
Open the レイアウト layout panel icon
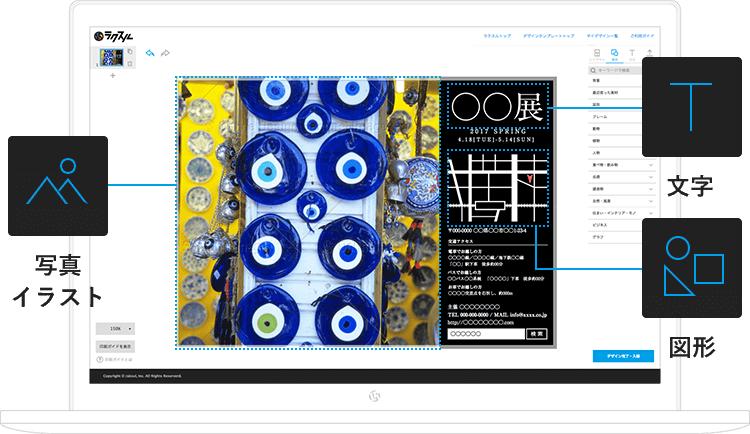click(597, 54)
